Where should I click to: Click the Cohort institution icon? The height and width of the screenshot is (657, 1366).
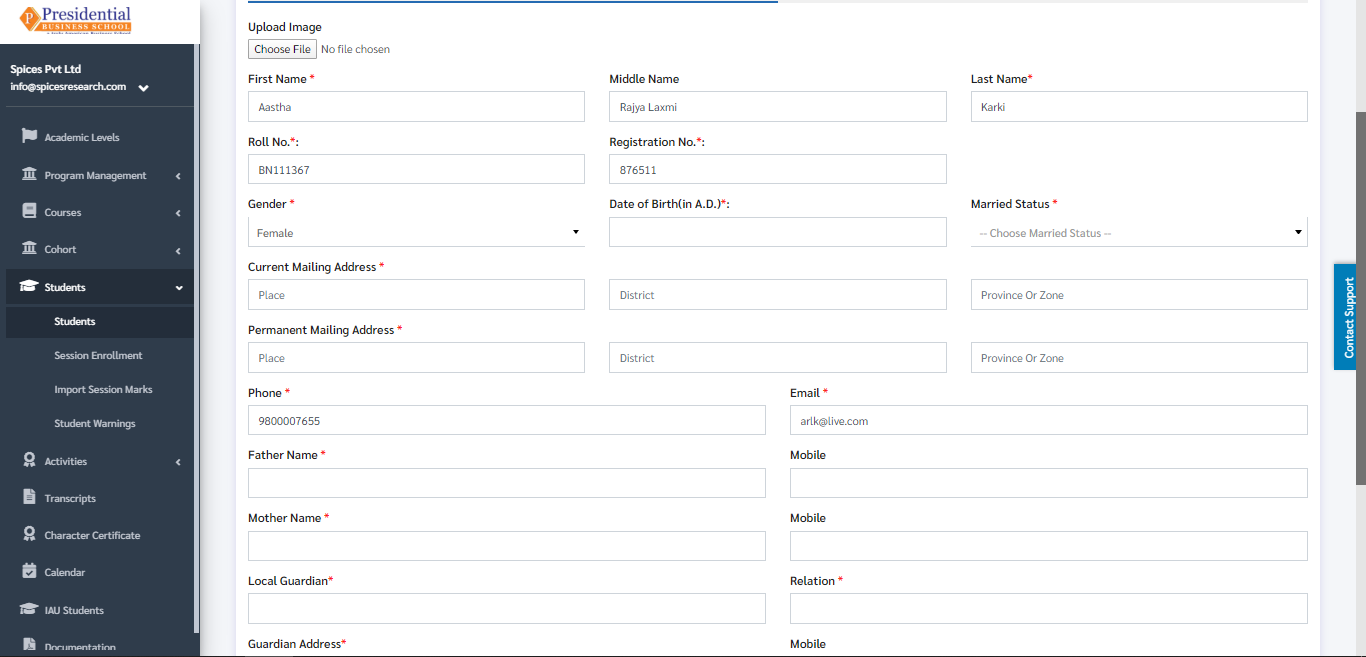(x=29, y=248)
